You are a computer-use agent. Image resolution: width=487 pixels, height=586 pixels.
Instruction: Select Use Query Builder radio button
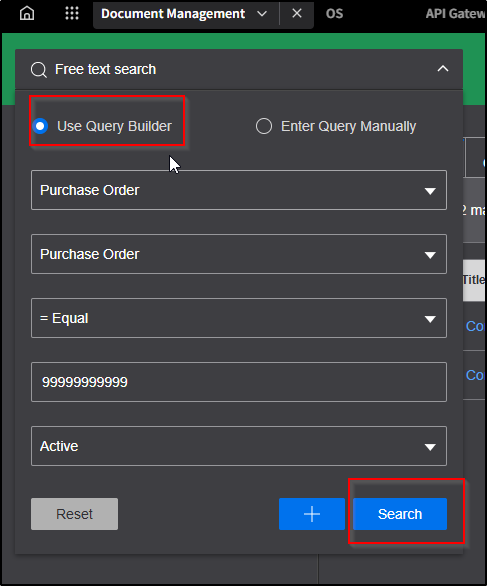point(40,126)
